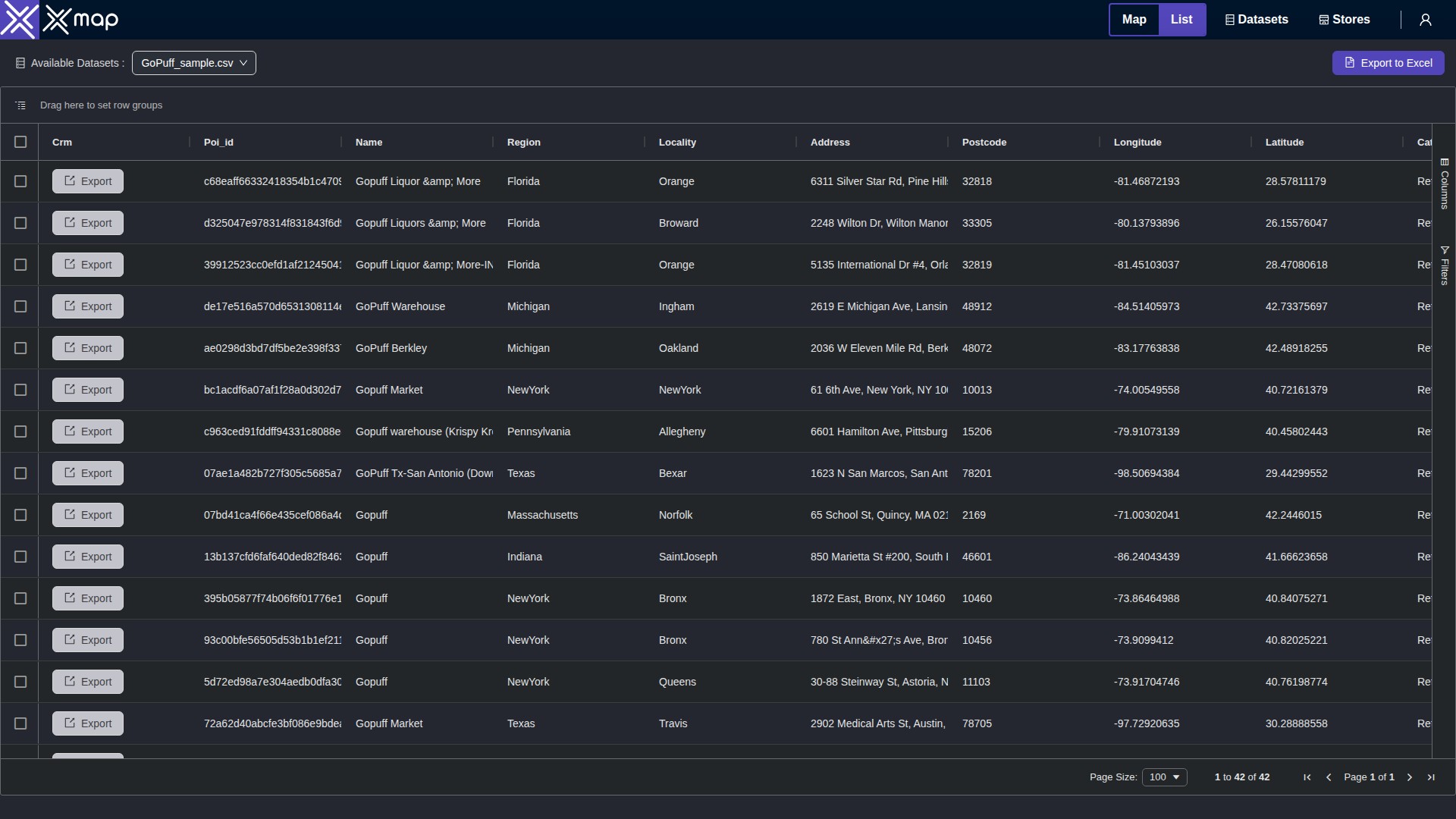Go to the next page
This screenshot has height=819, width=1456.
[x=1410, y=777]
